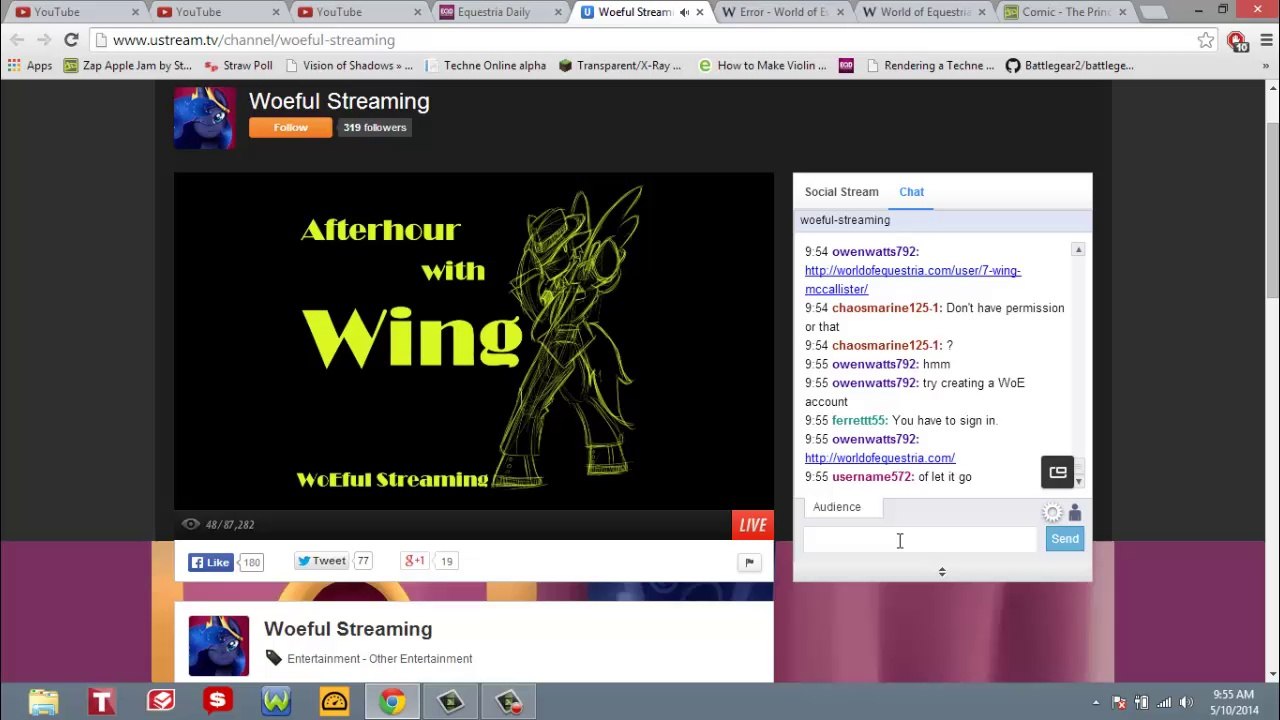
Task: Show hidden system tray icons
Action: [x=1096, y=702]
